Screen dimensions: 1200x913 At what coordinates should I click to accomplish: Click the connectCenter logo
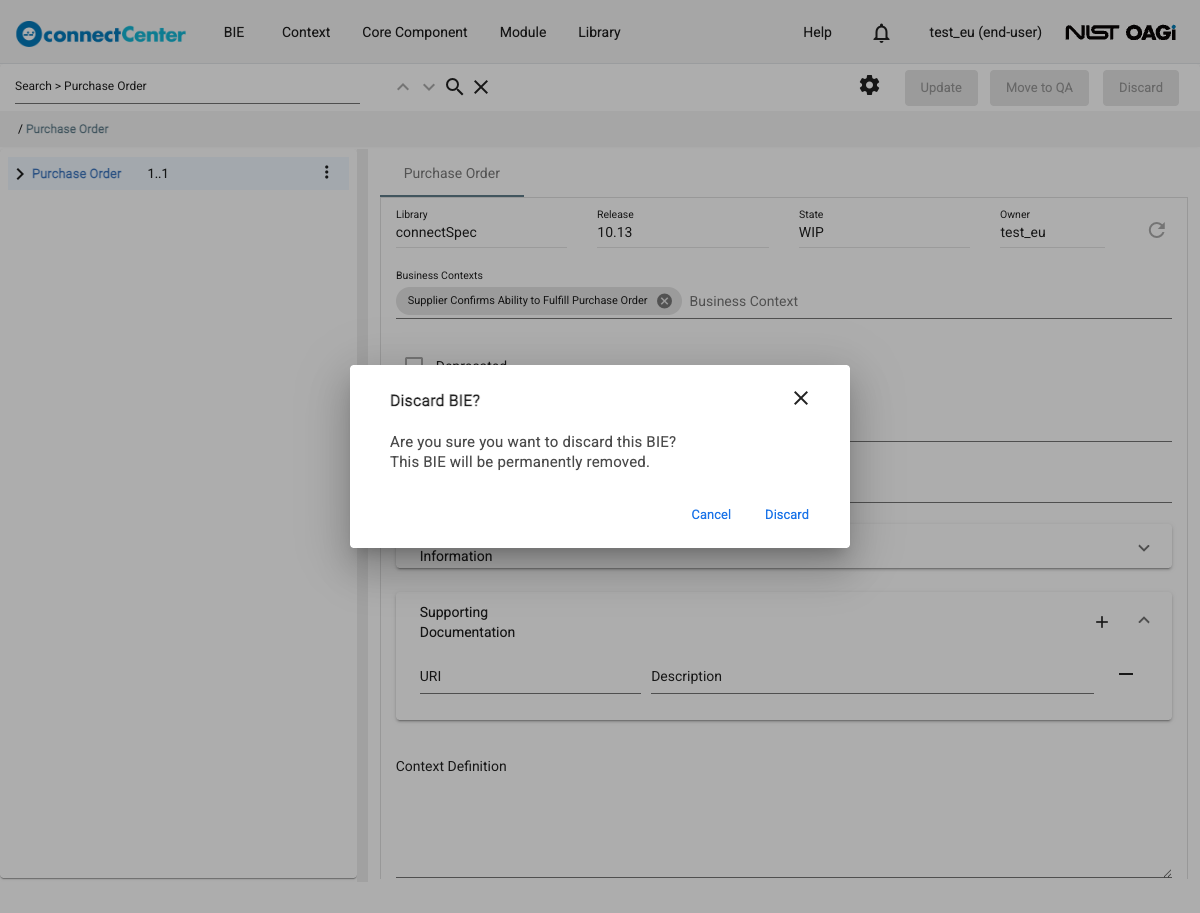[x=101, y=34]
